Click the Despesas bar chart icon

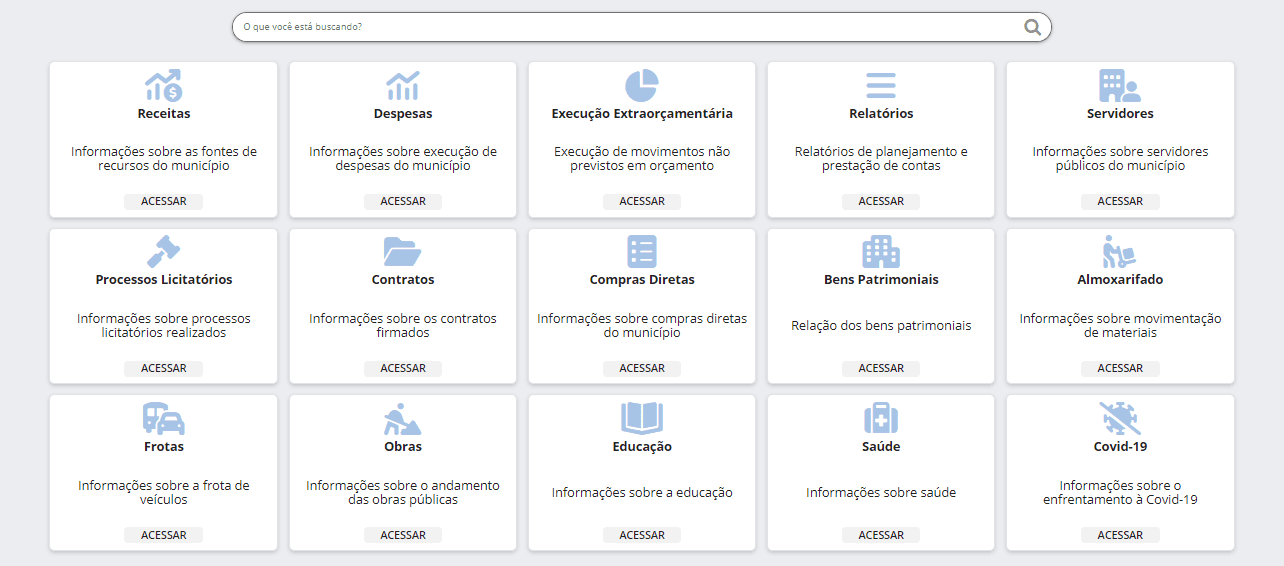(x=403, y=86)
